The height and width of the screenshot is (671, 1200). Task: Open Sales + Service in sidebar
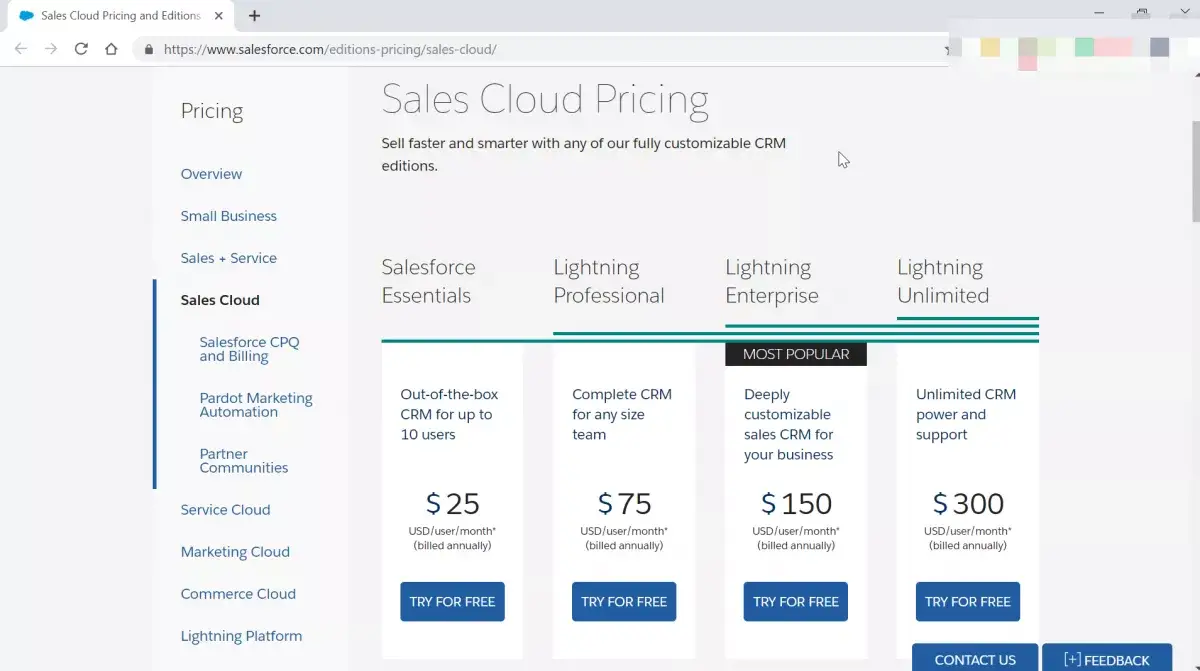point(228,258)
